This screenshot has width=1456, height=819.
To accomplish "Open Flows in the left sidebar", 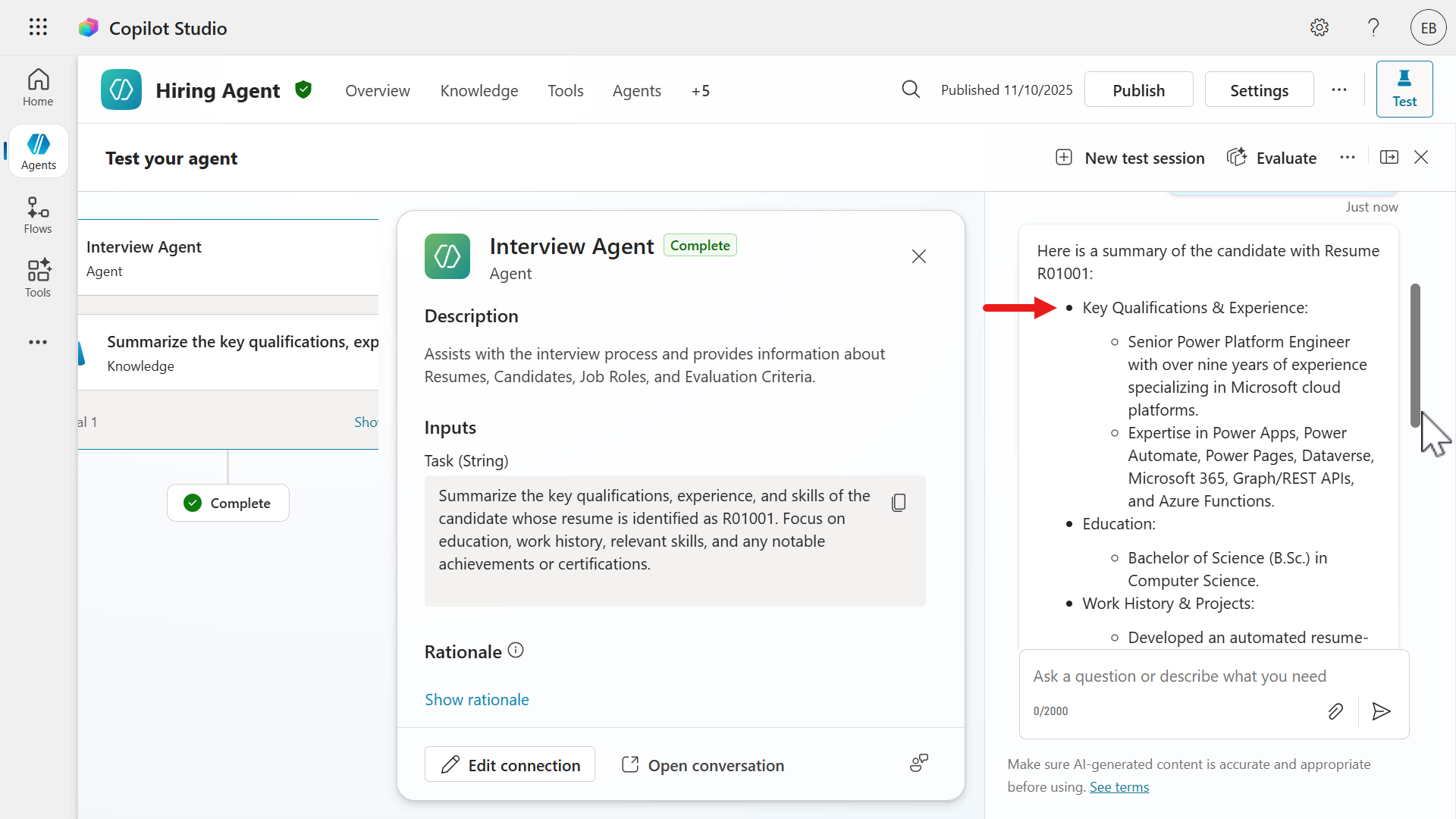I will coord(38,215).
